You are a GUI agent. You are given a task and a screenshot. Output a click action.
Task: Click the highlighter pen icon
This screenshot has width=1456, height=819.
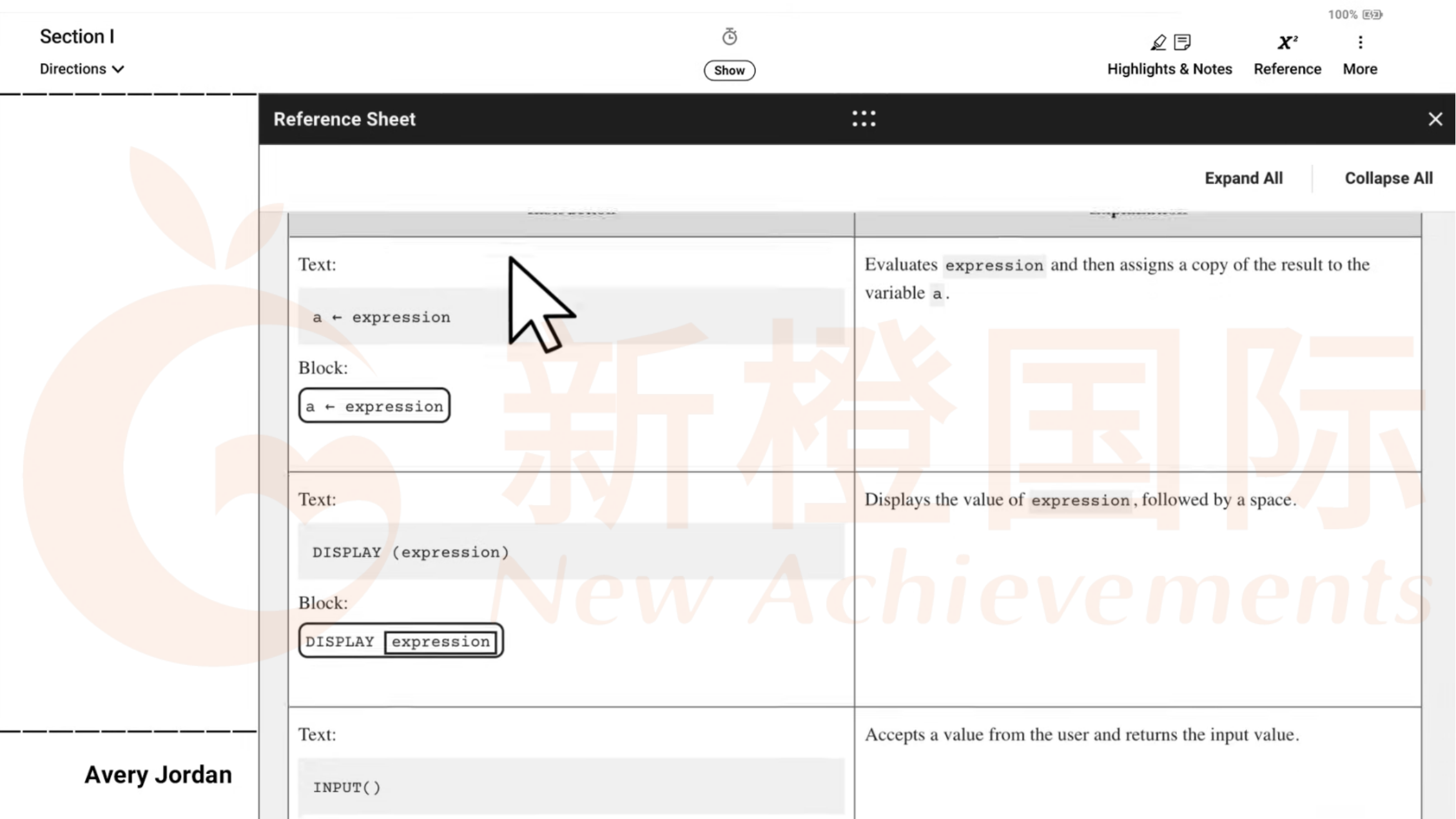pos(1159,42)
